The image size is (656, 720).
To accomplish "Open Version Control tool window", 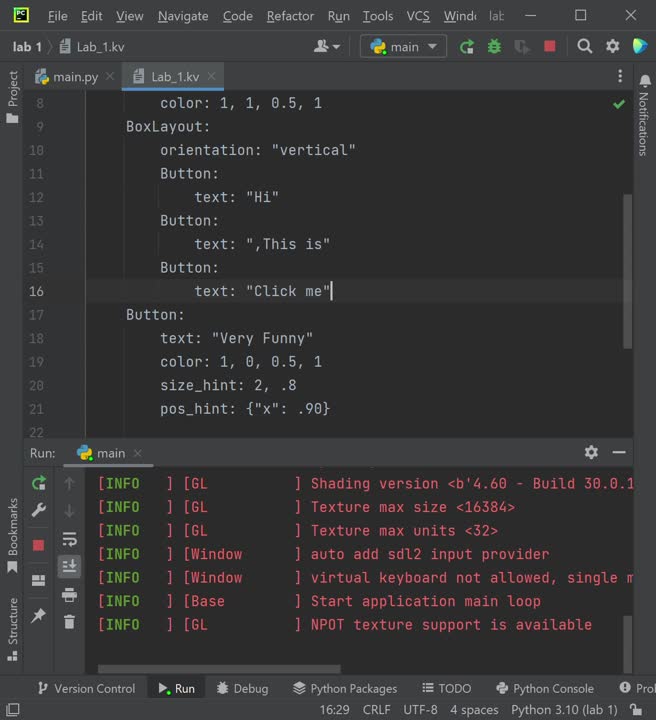I will coord(86,688).
